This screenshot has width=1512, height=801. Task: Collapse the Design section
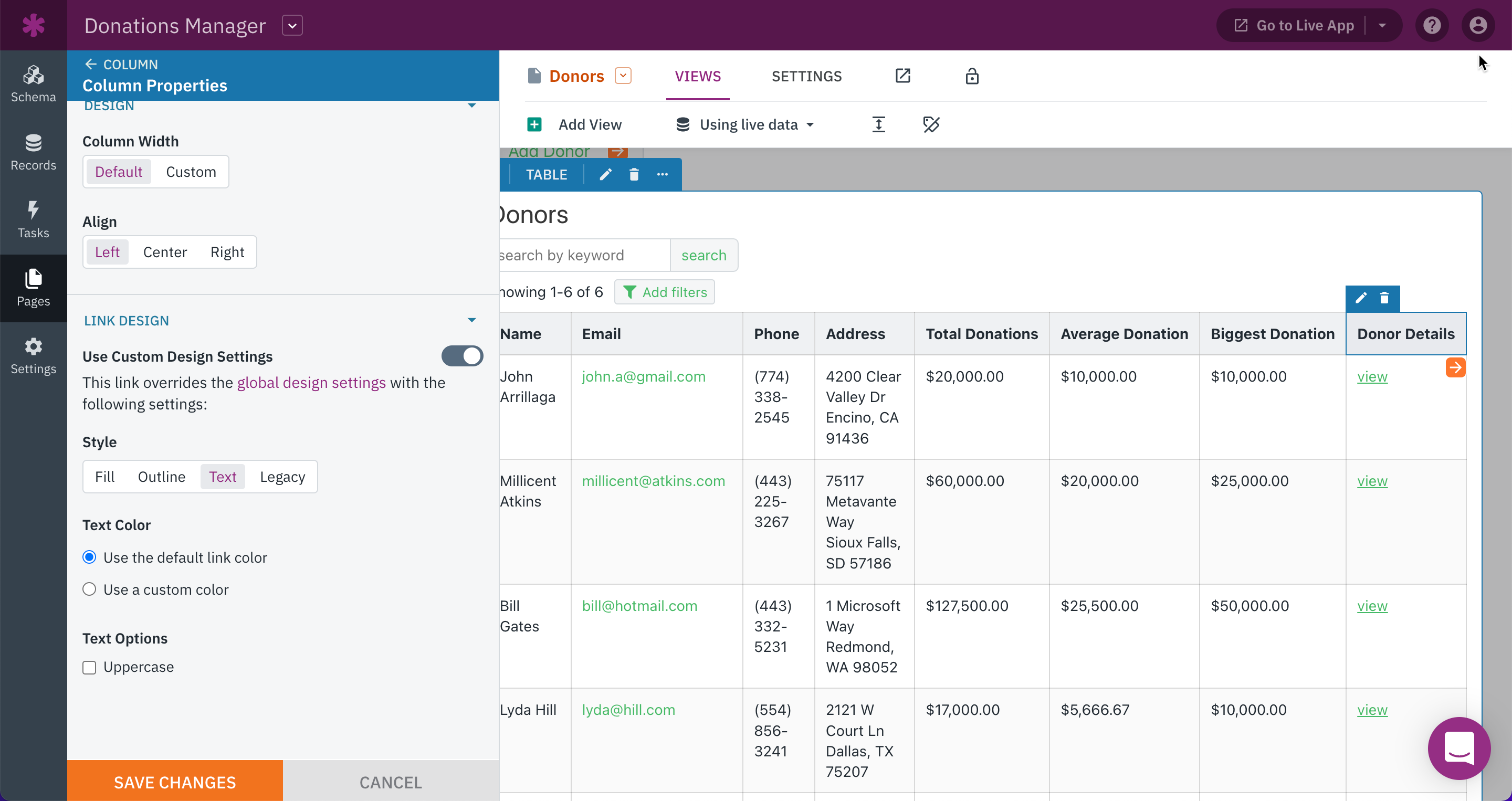click(x=472, y=106)
